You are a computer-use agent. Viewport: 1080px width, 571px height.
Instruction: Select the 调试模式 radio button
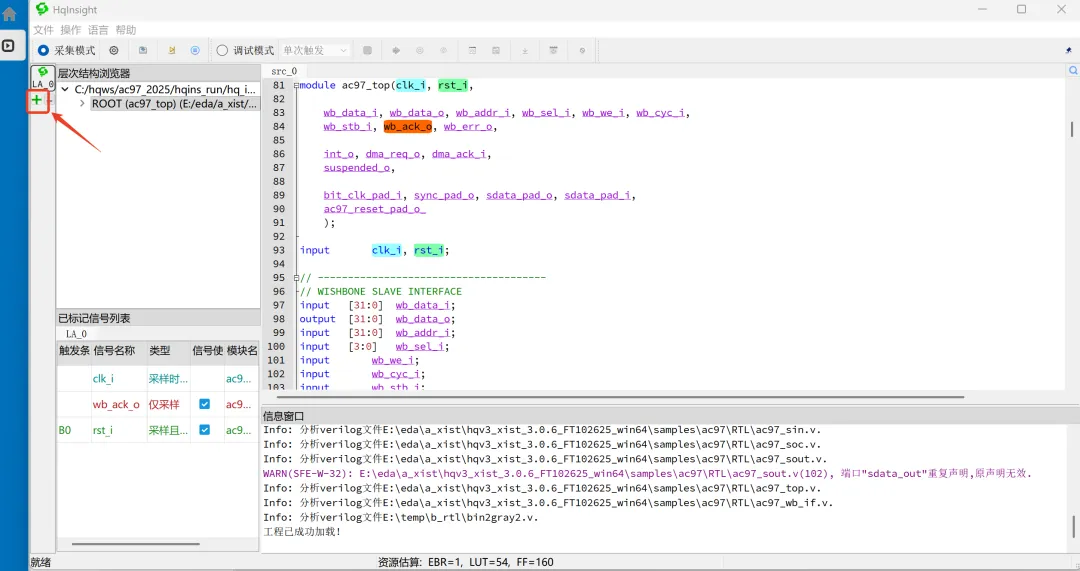(x=222, y=50)
